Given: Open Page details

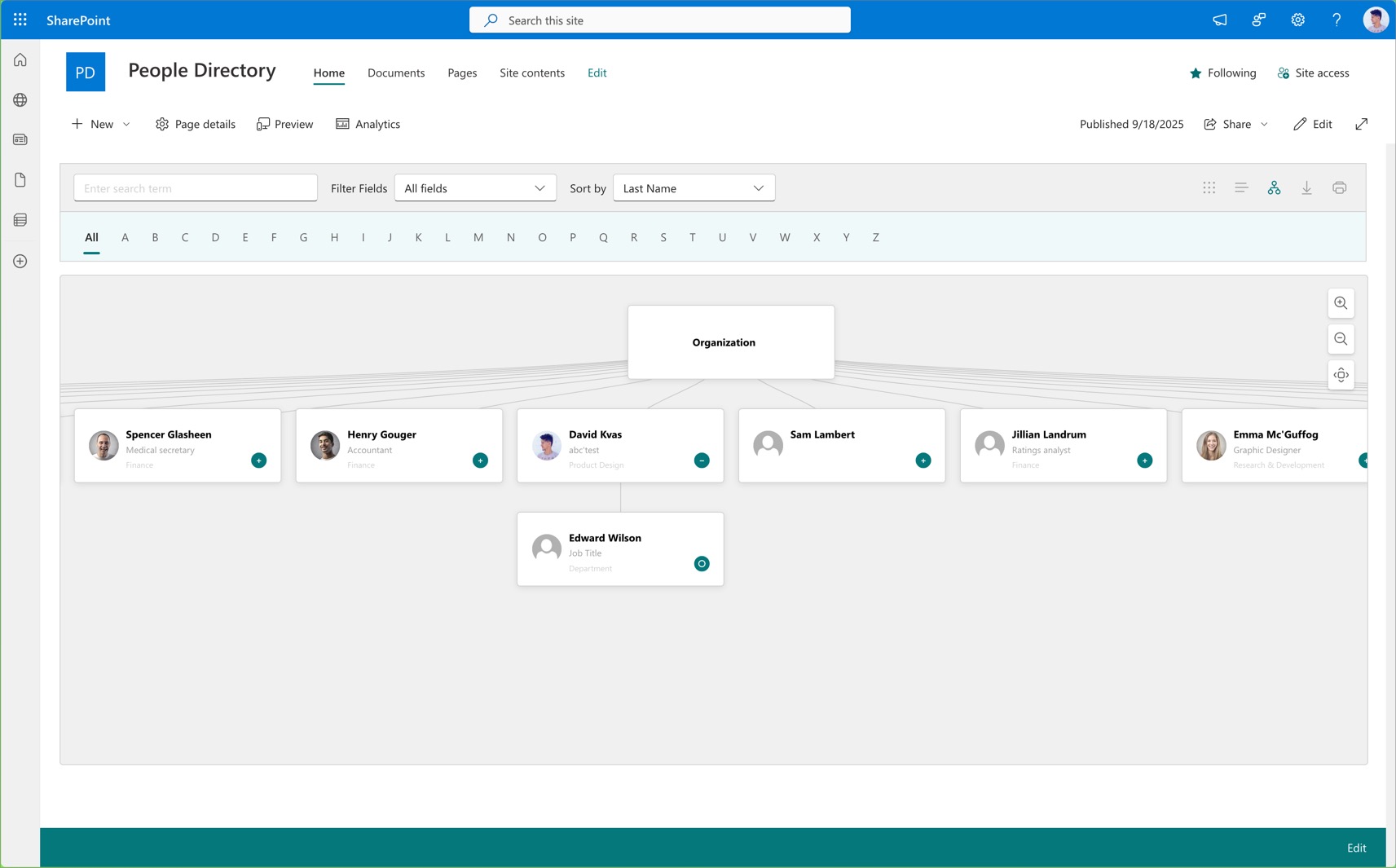Looking at the screenshot, I should [x=196, y=125].
